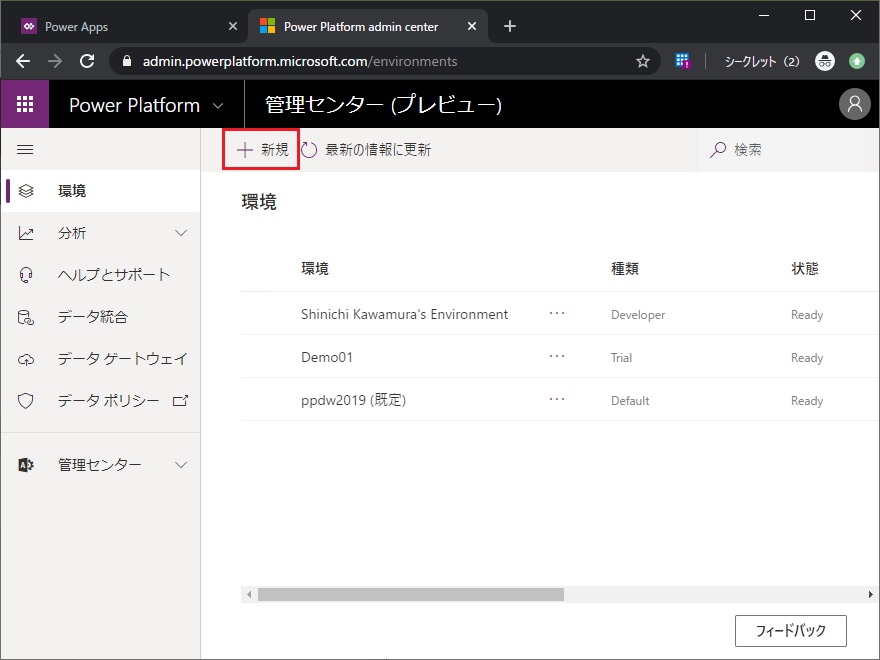
Task: Click the user account avatar icon
Action: tap(854, 104)
